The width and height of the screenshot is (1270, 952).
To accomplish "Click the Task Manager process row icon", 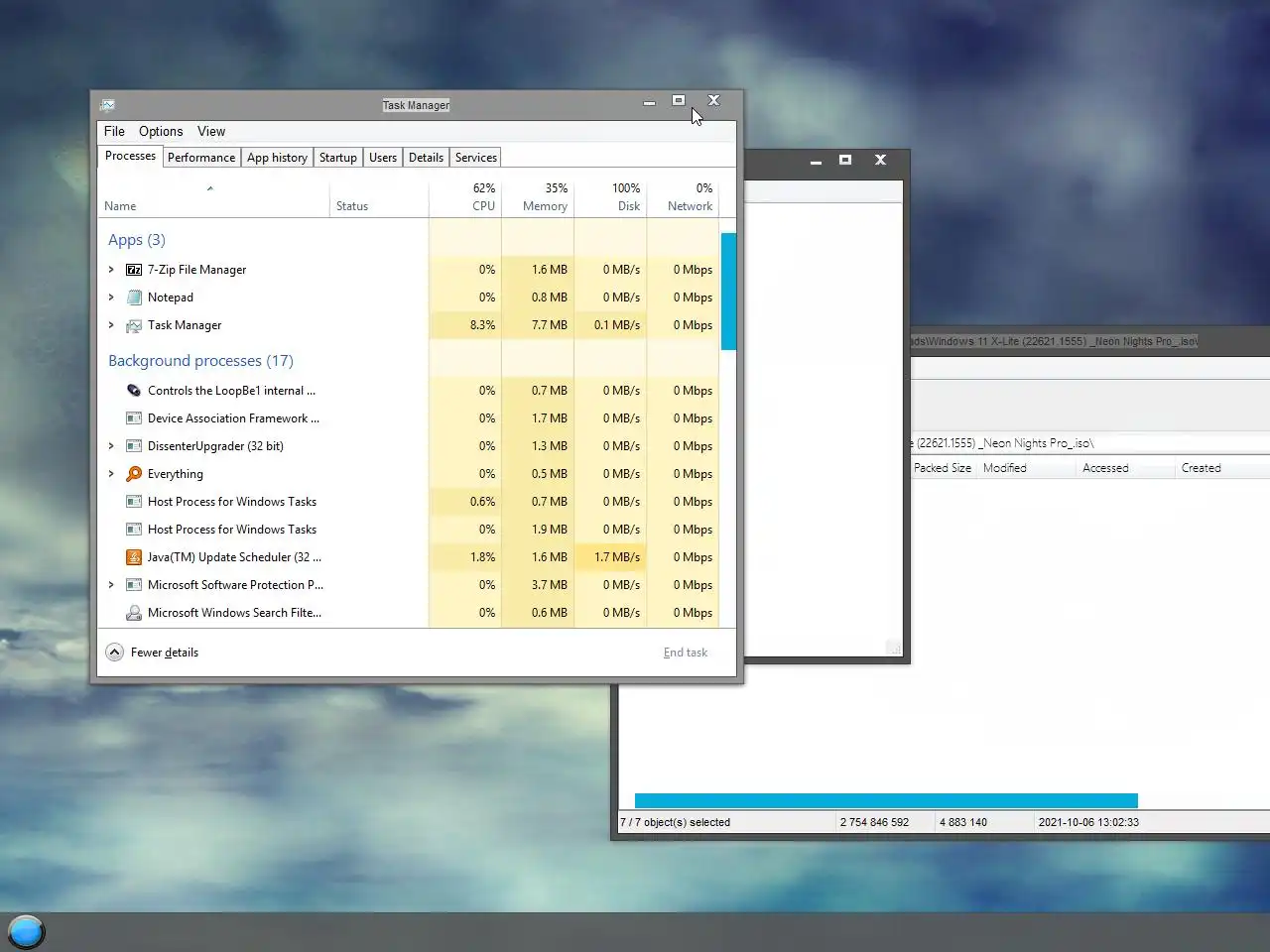I will 134,325.
